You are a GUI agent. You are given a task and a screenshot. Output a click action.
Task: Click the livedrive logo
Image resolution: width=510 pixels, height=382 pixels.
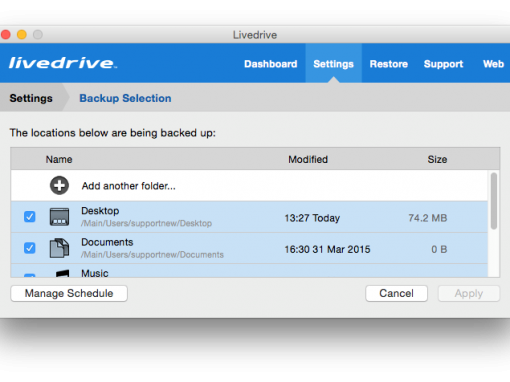62,63
